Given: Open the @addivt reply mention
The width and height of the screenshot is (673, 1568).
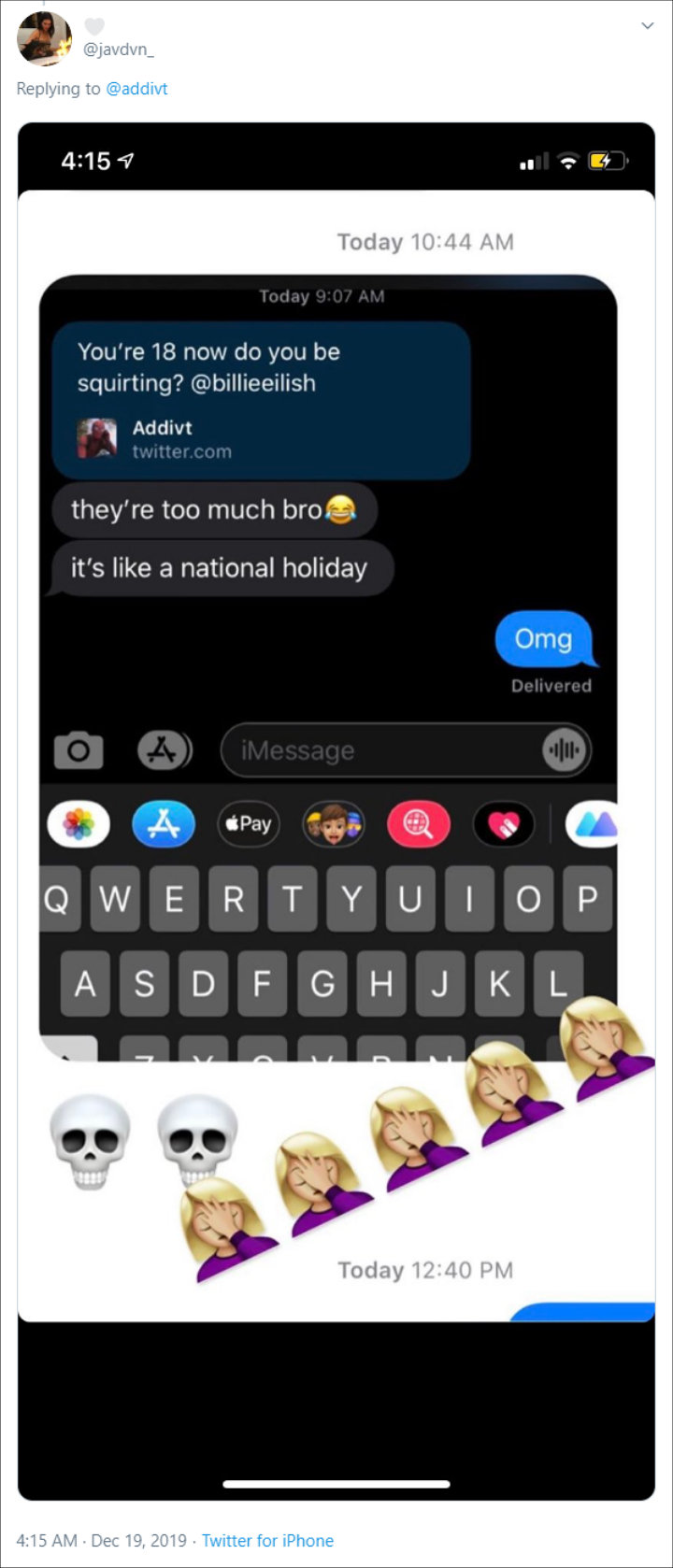Looking at the screenshot, I should (x=136, y=89).
